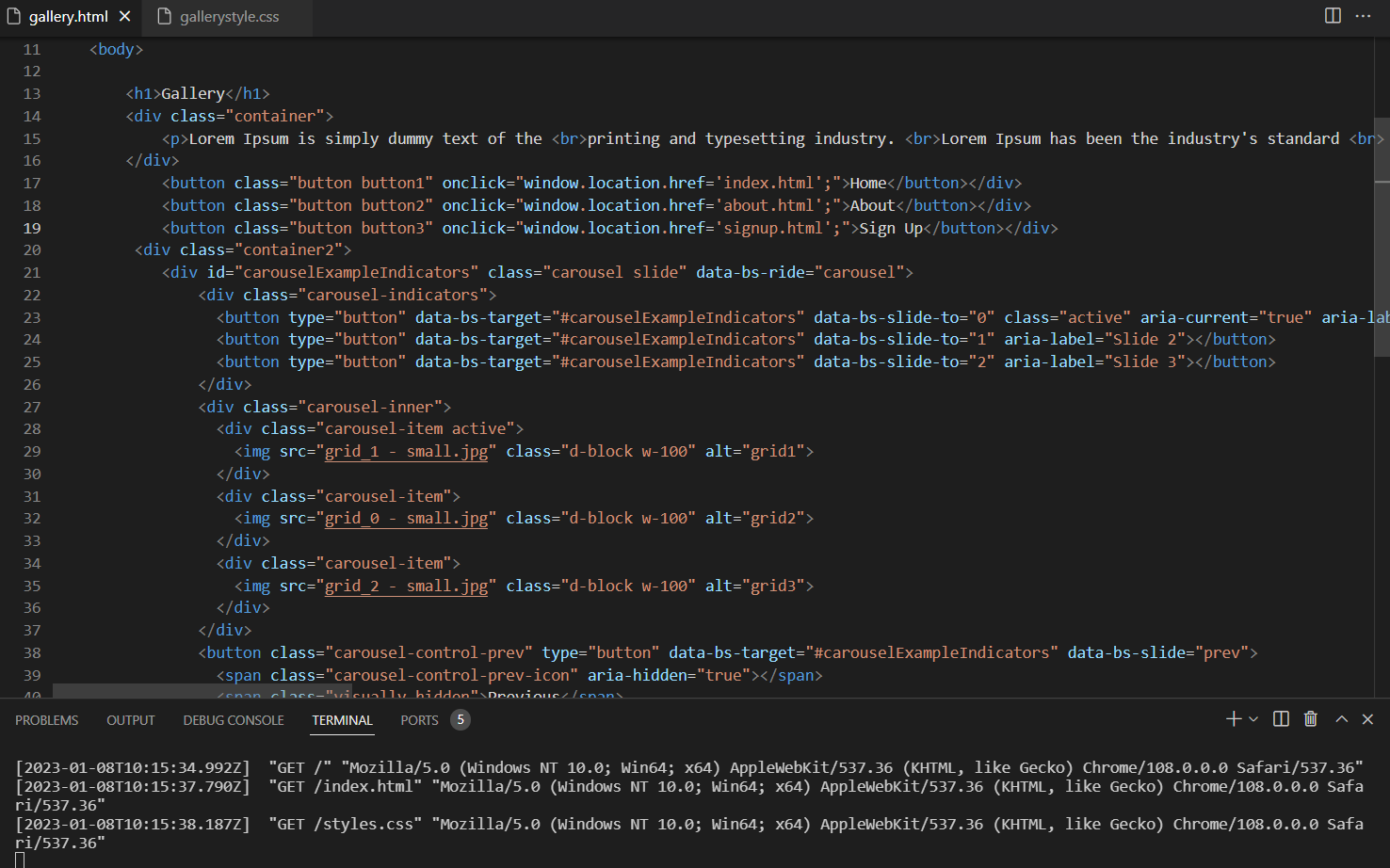1390x868 pixels.
Task: Open the terminal launch profile dropdown
Action: tap(1253, 719)
